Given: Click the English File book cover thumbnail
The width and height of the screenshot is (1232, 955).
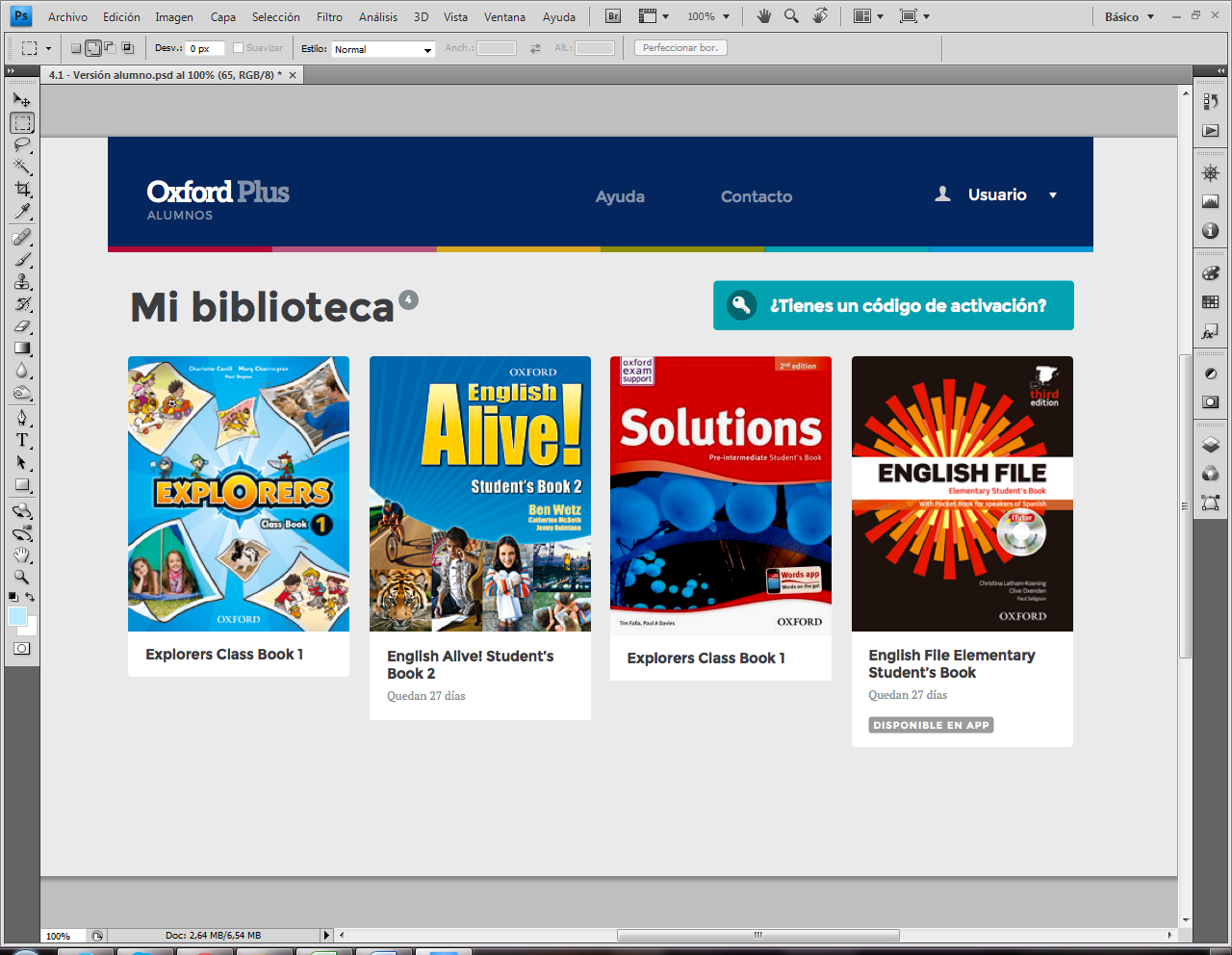Looking at the screenshot, I should pyautogui.click(x=962, y=494).
